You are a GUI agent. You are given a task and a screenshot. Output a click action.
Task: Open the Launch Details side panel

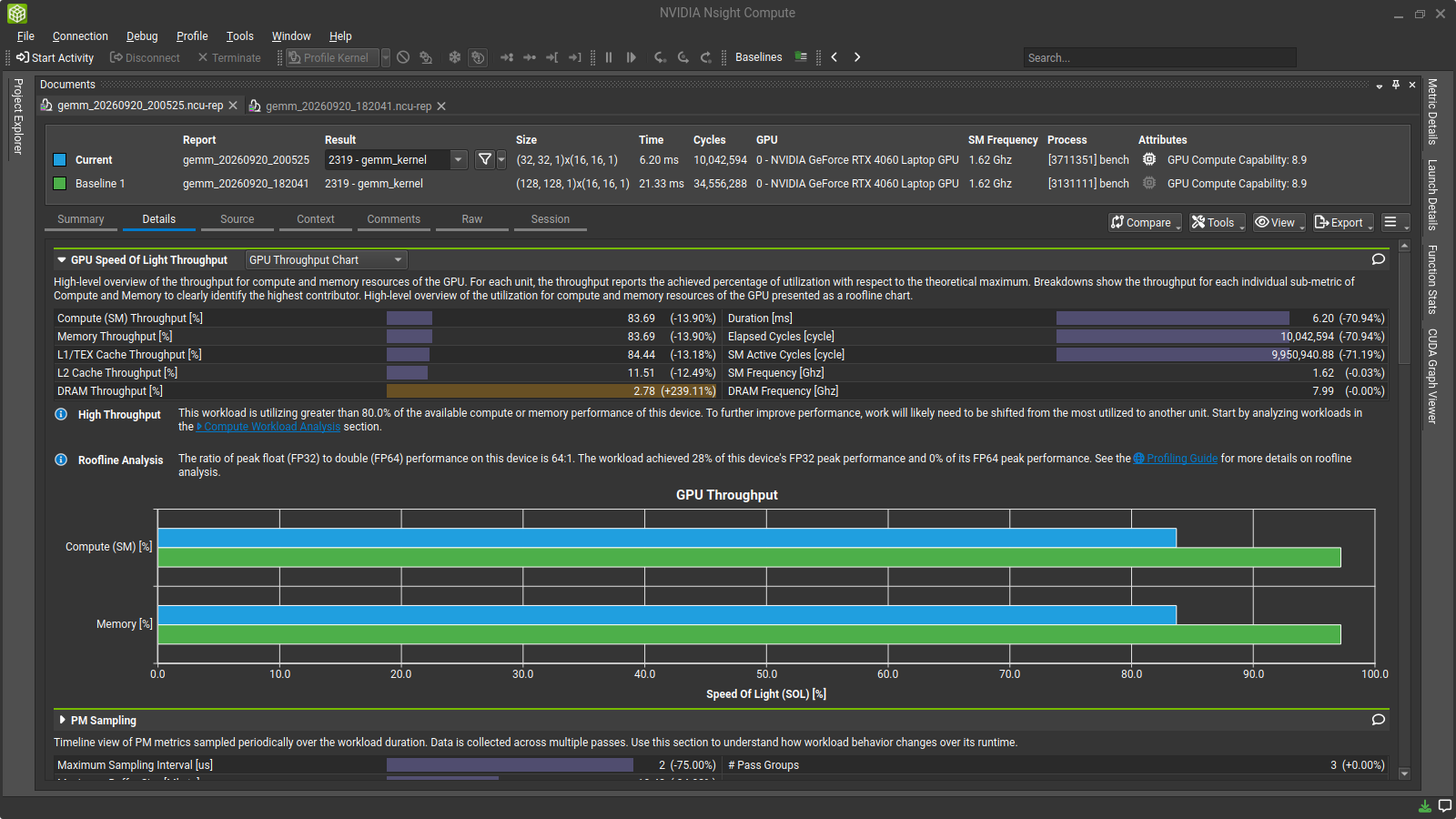pos(1432,195)
